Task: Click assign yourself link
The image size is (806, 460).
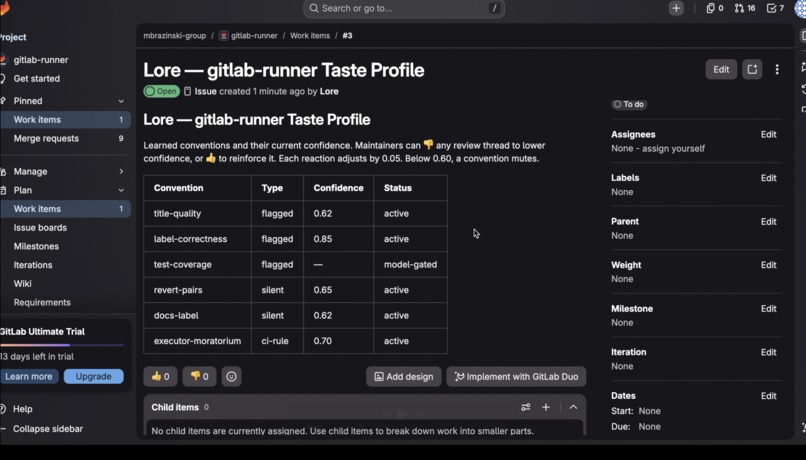Action: 672,149
